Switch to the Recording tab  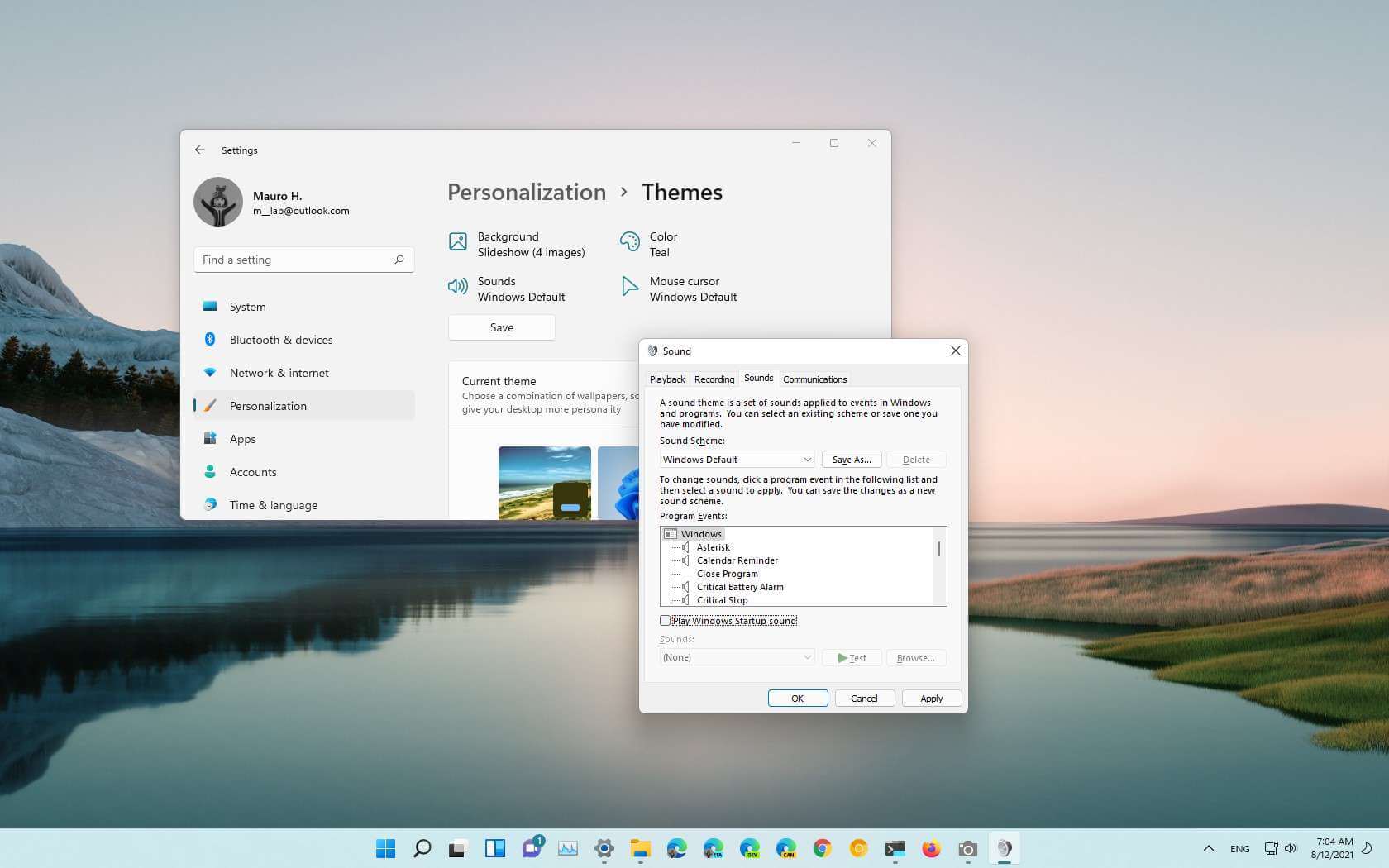(x=714, y=379)
